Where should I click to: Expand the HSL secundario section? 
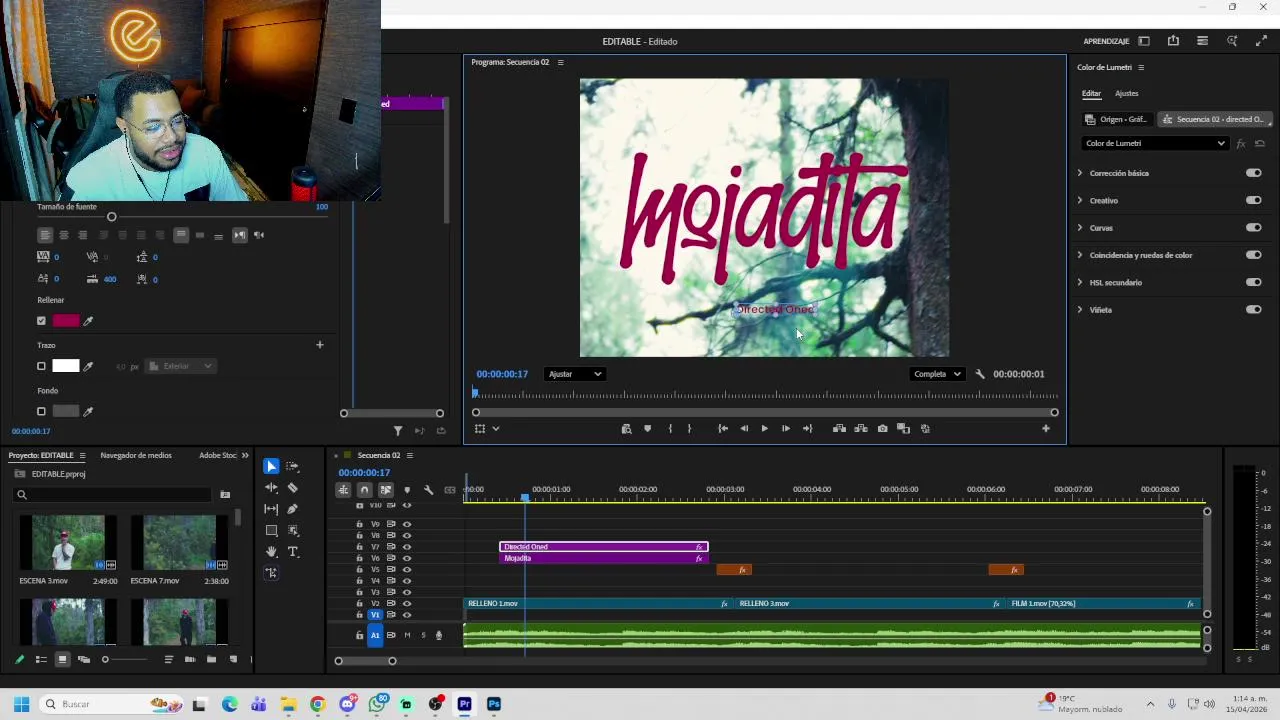(x=1080, y=282)
